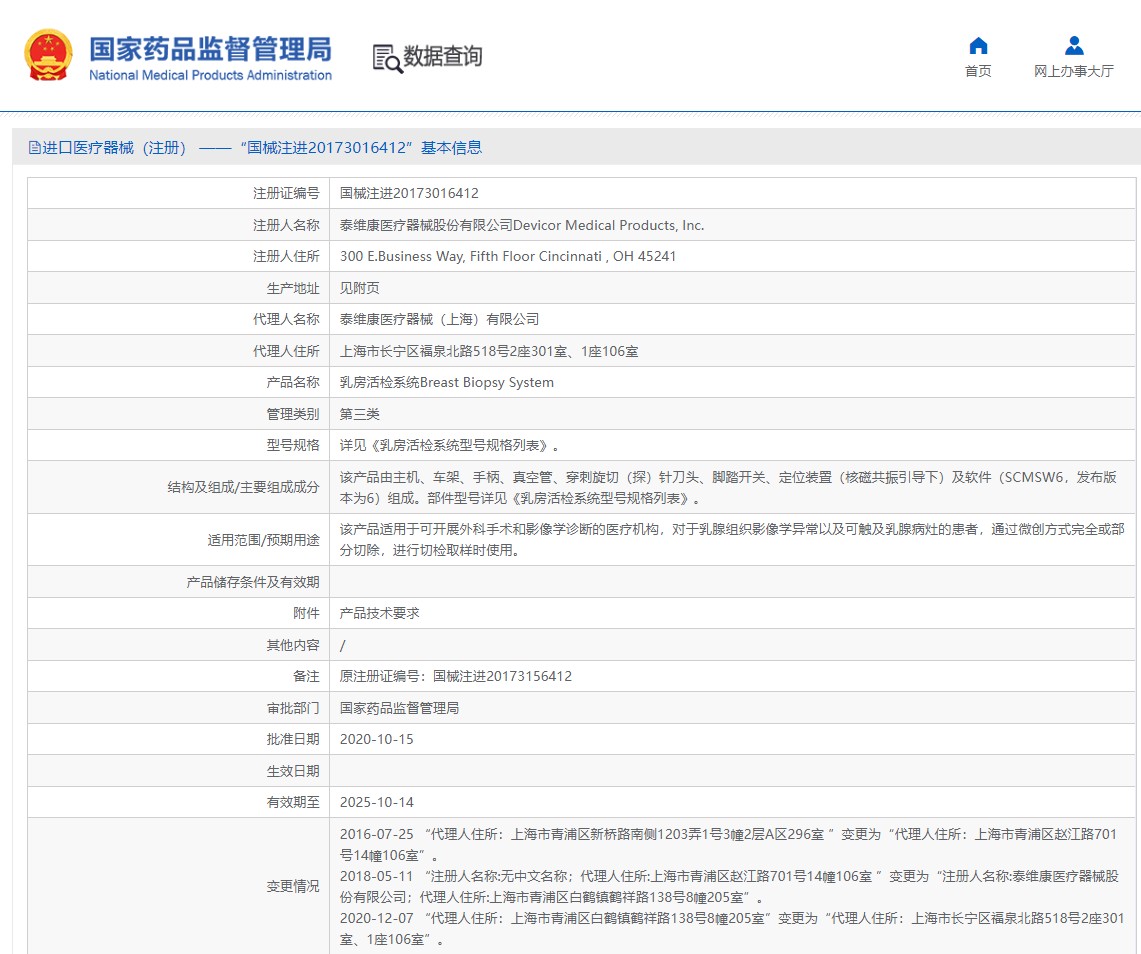Click the 备注 label
This screenshot has height=954, width=1141.
click(306, 677)
